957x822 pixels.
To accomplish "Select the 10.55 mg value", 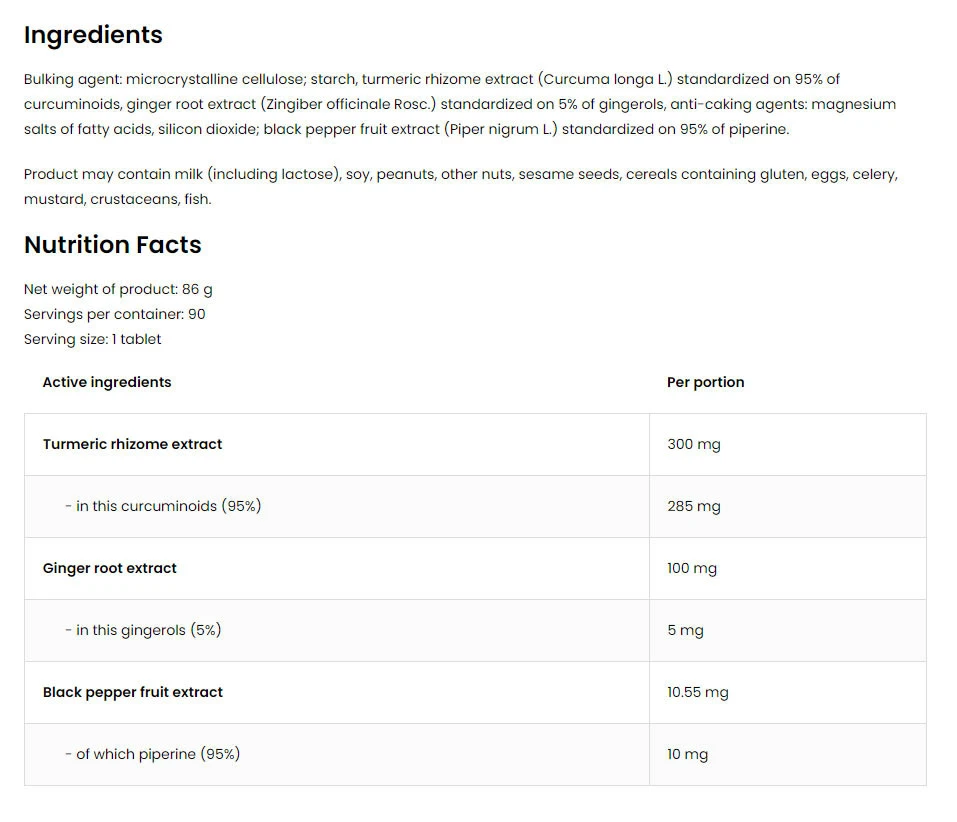I will click(x=697, y=692).
